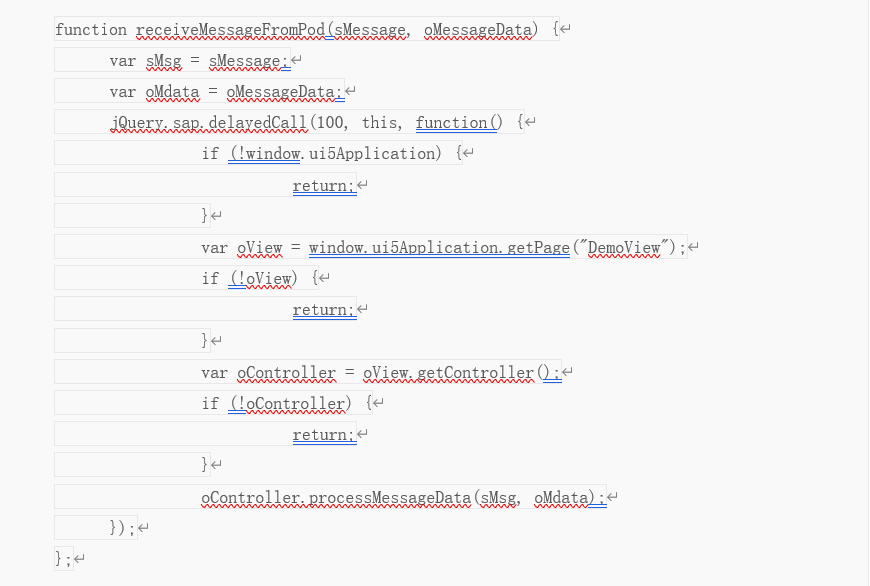Image resolution: width=870 pixels, height=586 pixels.
Task: Place cursor on sMsg variable declaration
Action: pyautogui.click(x=164, y=60)
